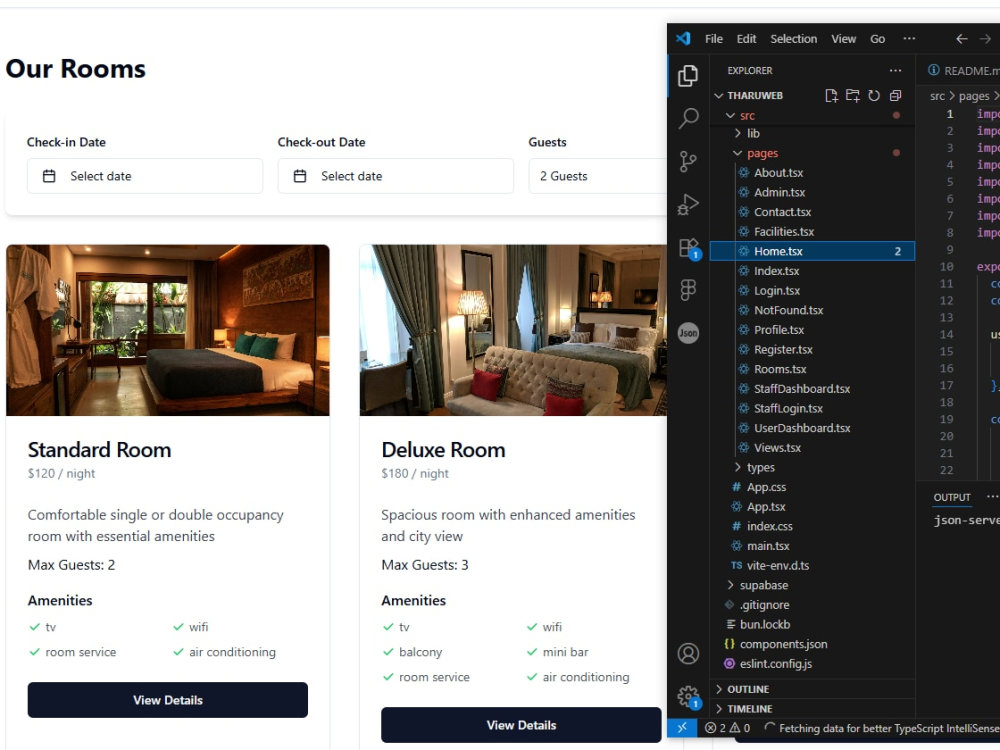1000x750 pixels.
Task: Open the View menu
Action: coord(843,39)
